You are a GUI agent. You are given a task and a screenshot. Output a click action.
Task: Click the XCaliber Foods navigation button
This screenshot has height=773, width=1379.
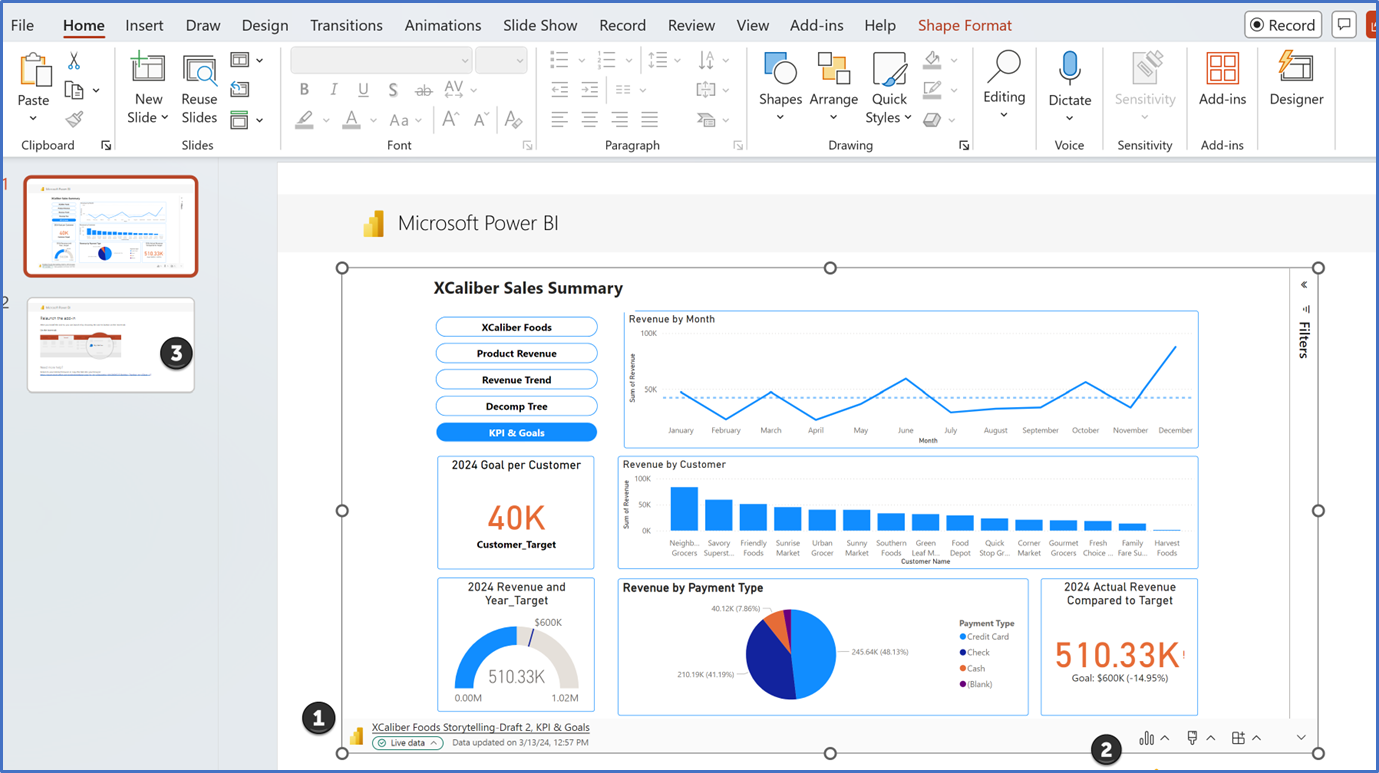[516, 327]
